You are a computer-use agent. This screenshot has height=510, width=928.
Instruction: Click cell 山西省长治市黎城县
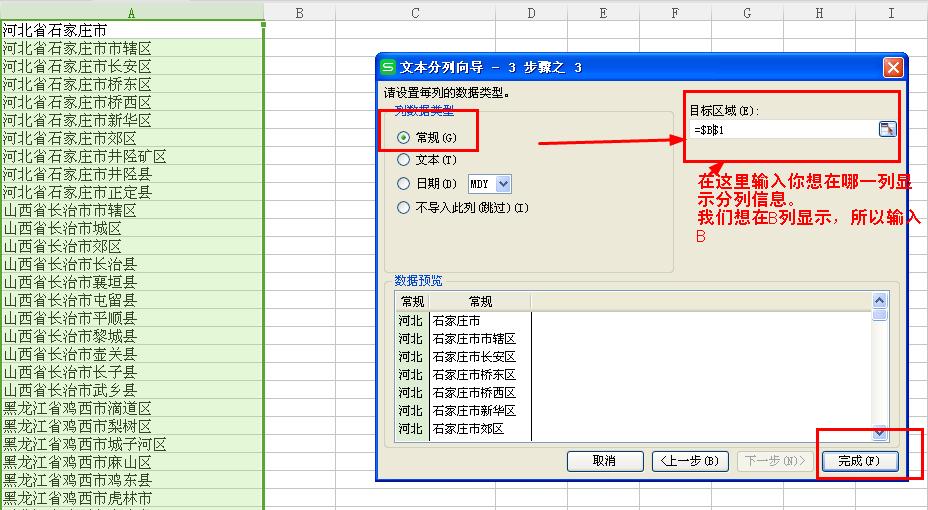point(131,336)
